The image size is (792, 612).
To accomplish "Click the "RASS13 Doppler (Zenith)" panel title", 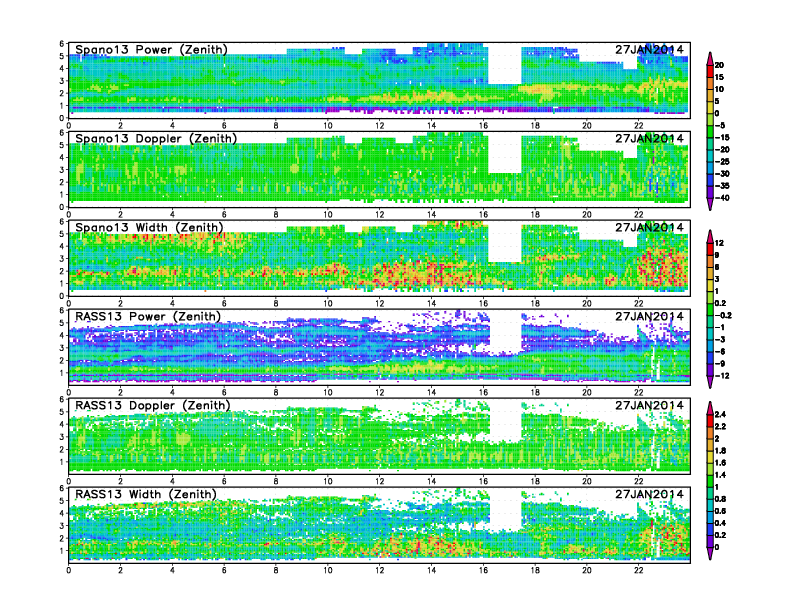I will coord(153,405).
